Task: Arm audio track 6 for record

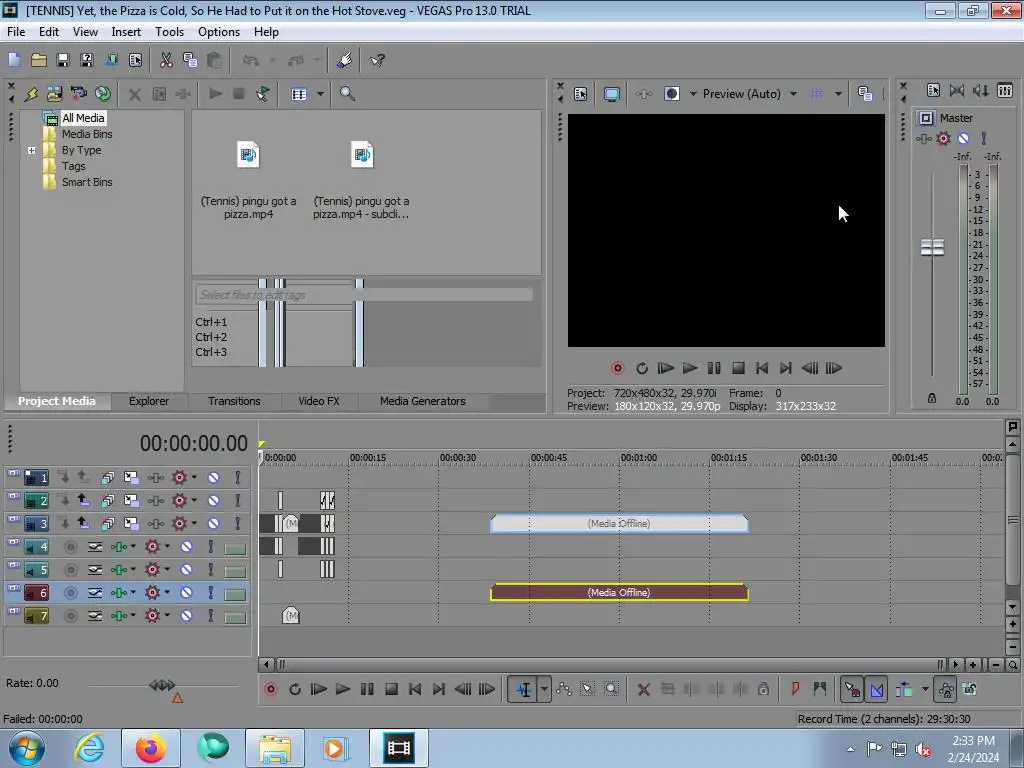Action: (71, 592)
